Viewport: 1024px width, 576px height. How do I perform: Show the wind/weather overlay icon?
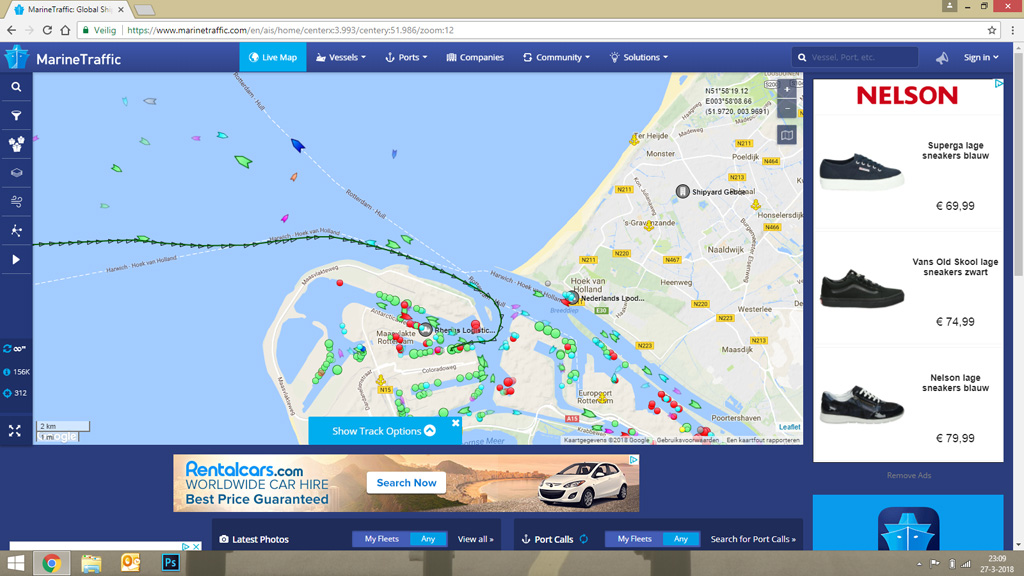point(16,202)
